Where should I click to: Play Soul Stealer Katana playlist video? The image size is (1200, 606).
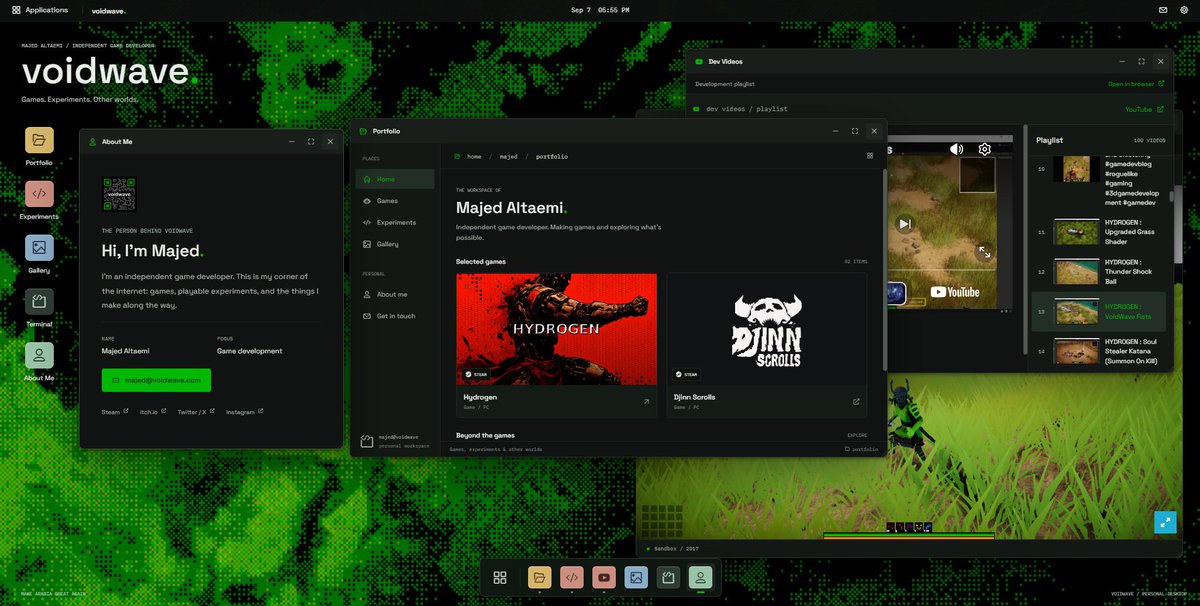tap(1100, 351)
